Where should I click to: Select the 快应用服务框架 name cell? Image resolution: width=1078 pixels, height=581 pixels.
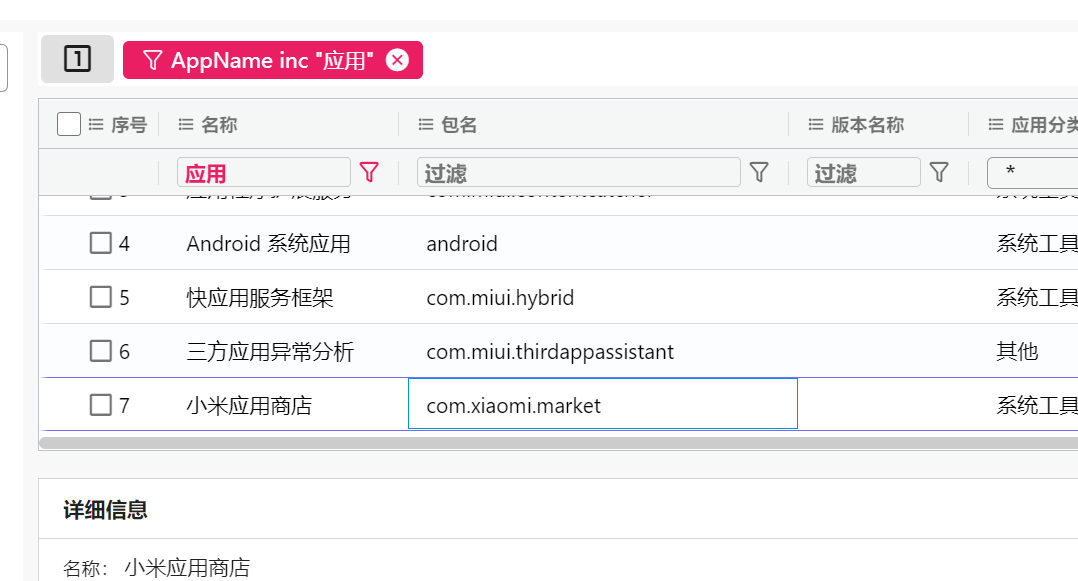click(260, 298)
